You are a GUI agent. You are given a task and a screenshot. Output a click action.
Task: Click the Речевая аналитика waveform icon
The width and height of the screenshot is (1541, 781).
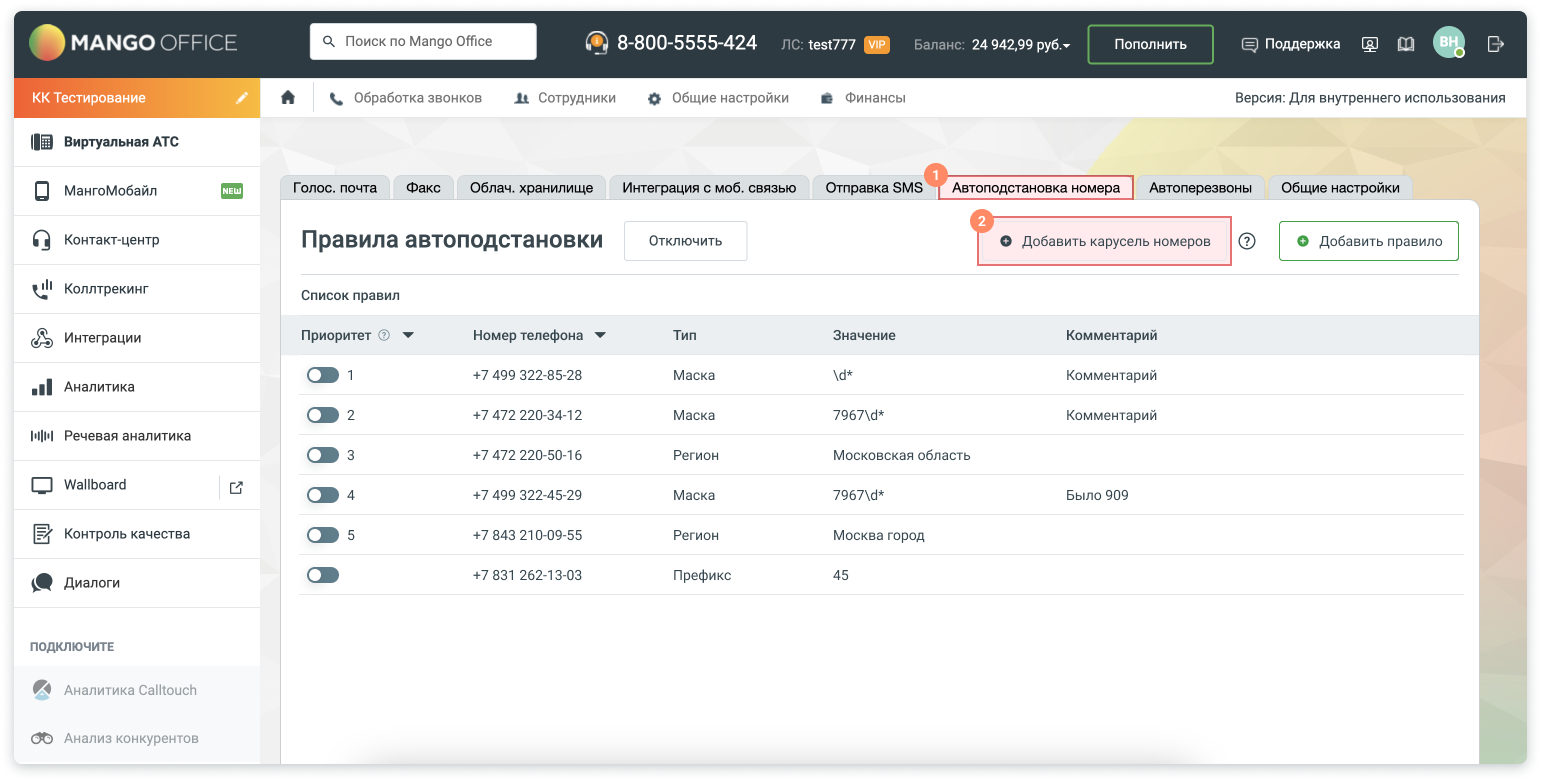[42, 436]
